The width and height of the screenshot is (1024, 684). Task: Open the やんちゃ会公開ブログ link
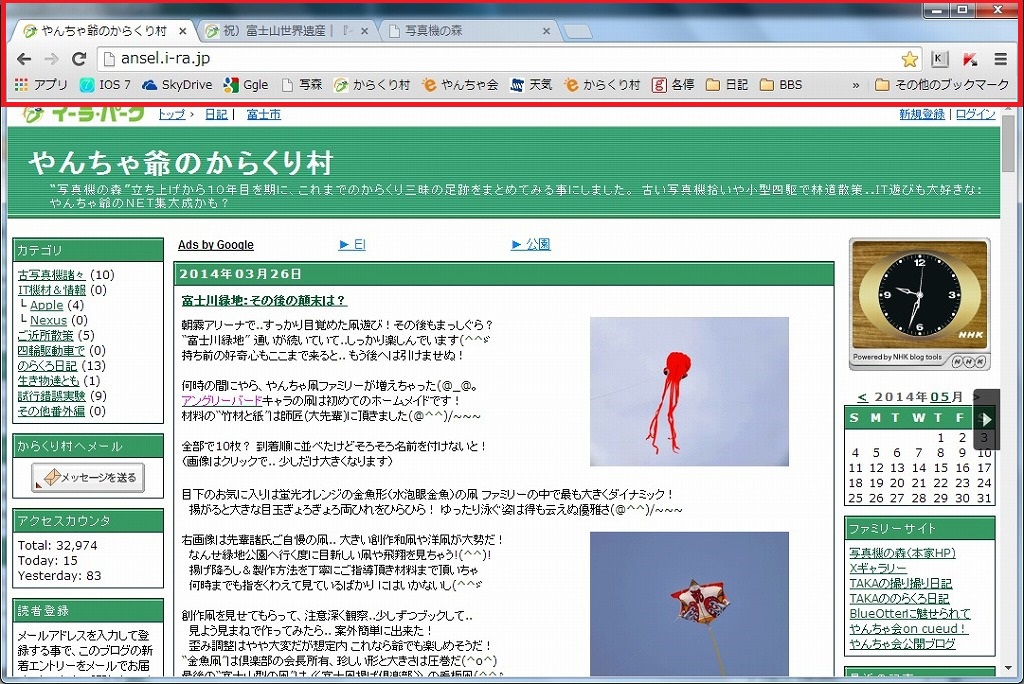902,643
